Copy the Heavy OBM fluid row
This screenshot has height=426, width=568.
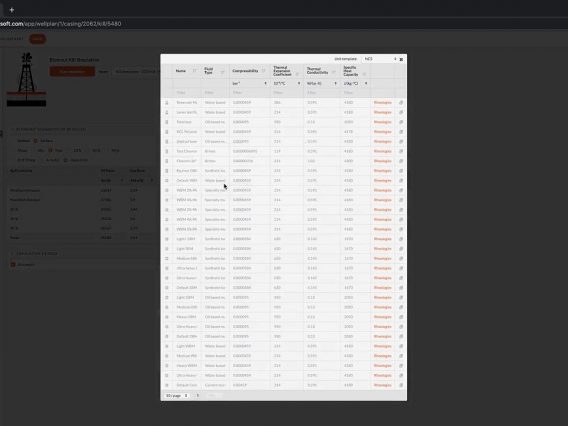tap(401, 317)
